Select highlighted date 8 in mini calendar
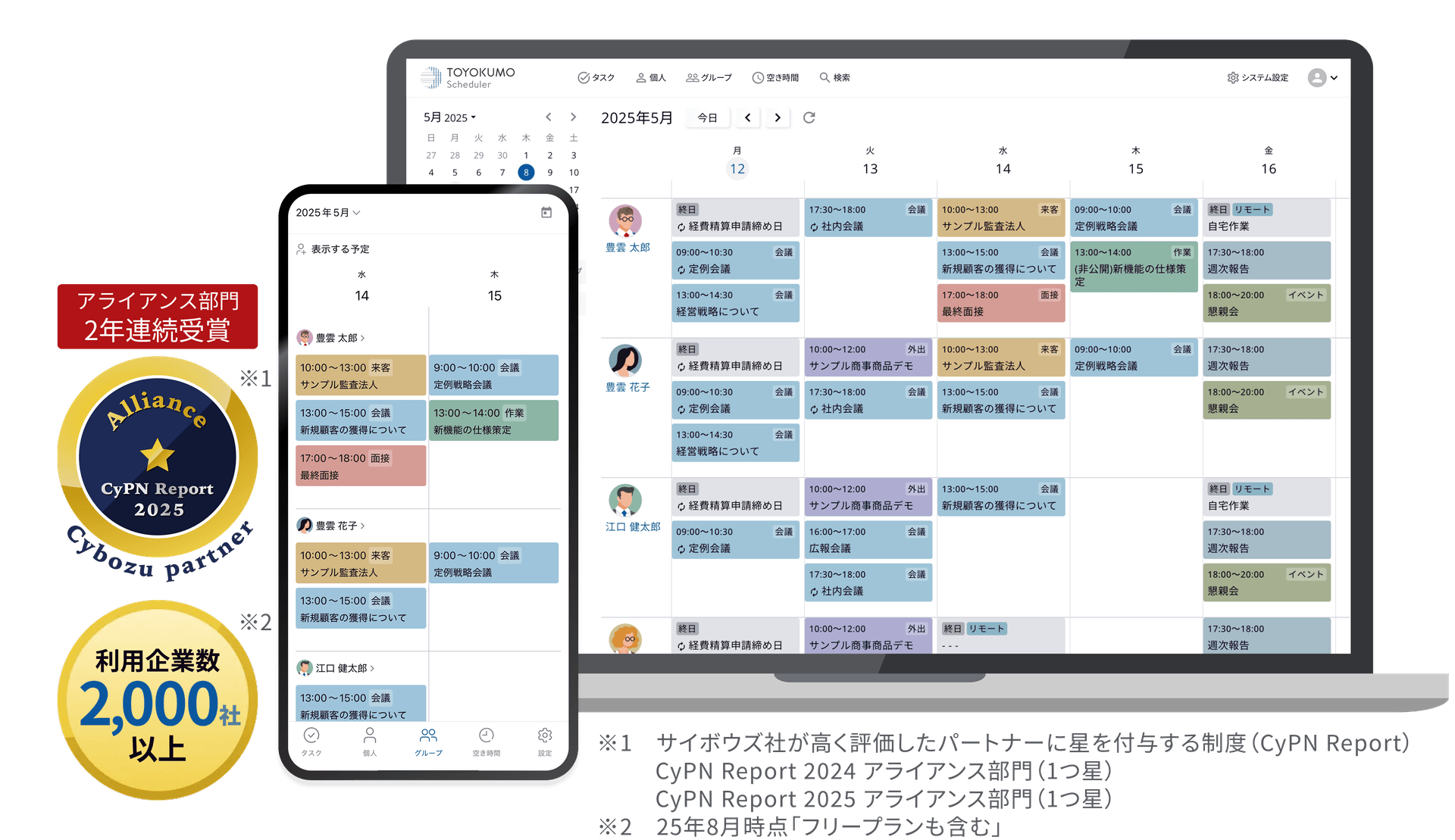Viewport: 1455px width, 840px height. [526, 173]
